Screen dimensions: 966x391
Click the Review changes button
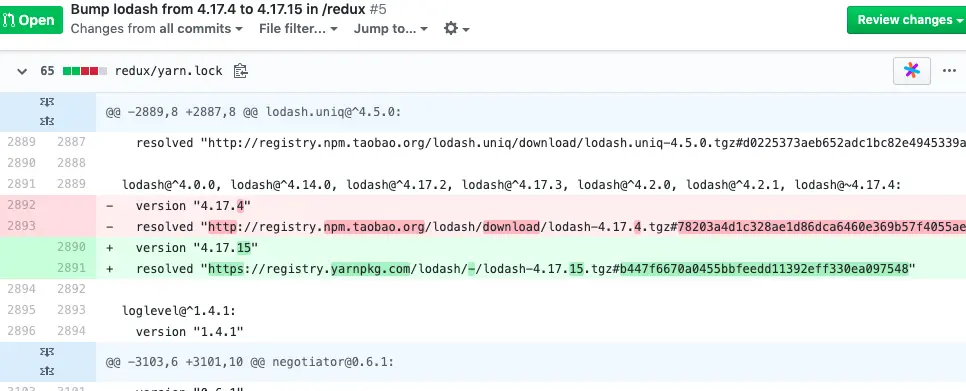coord(907,20)
